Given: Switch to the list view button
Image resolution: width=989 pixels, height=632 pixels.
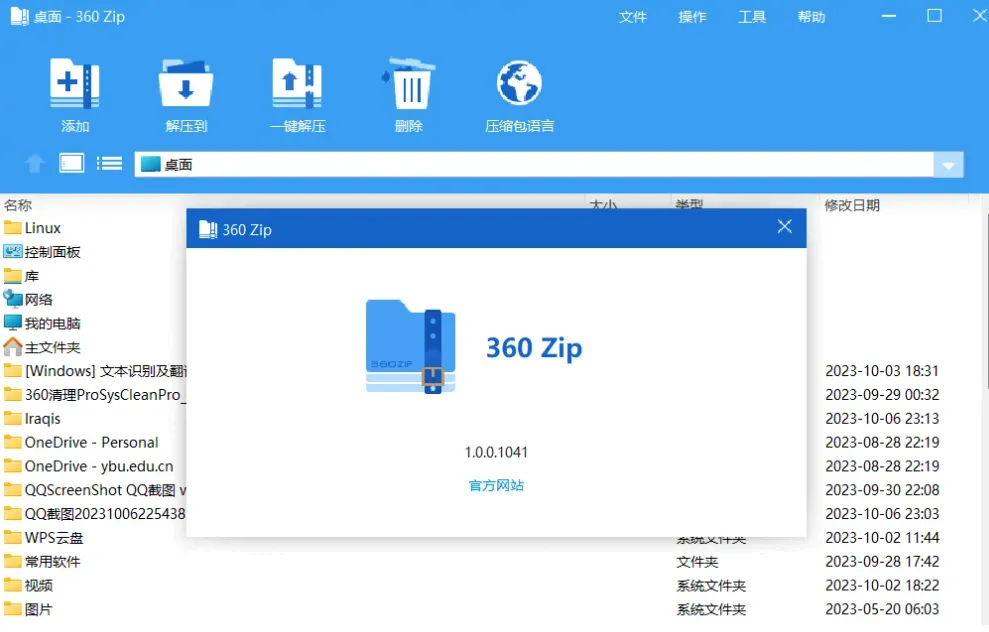Looking at the screenshot, I should click(110, 164).
